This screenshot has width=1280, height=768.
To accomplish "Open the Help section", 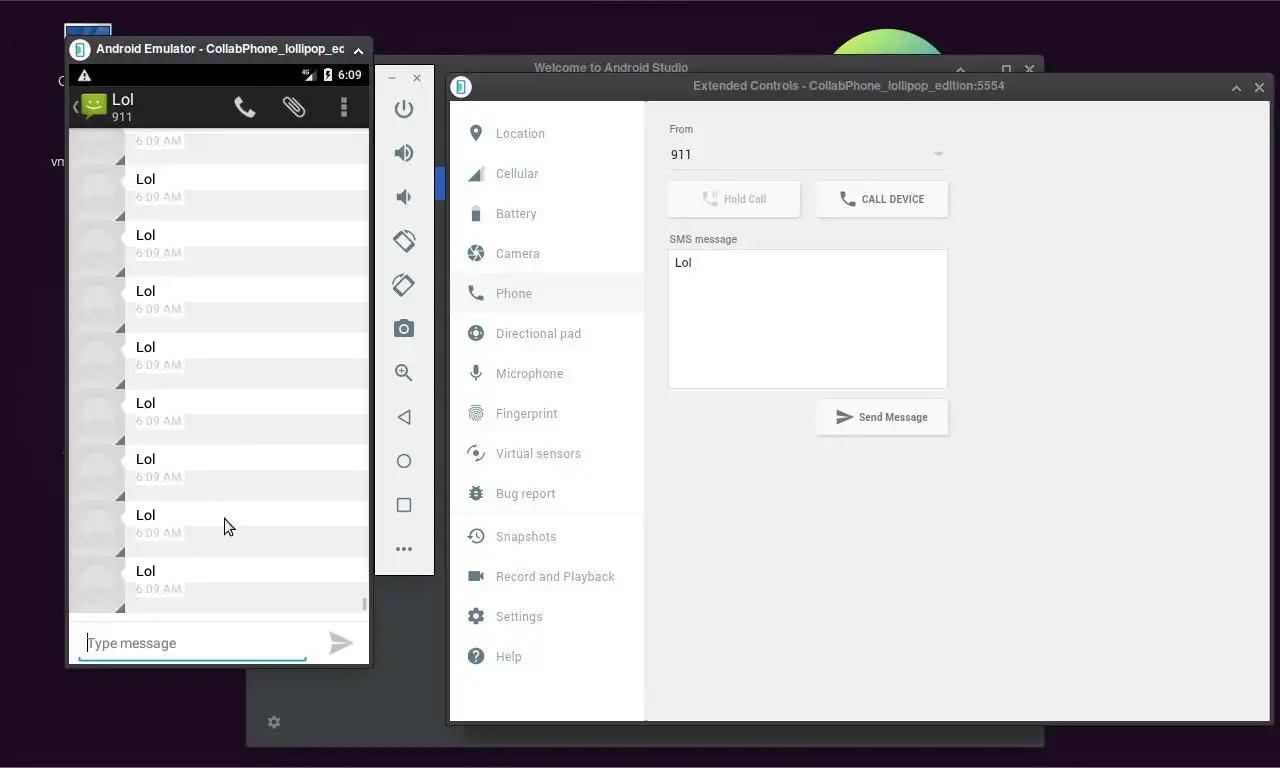I will coord(547,656).
